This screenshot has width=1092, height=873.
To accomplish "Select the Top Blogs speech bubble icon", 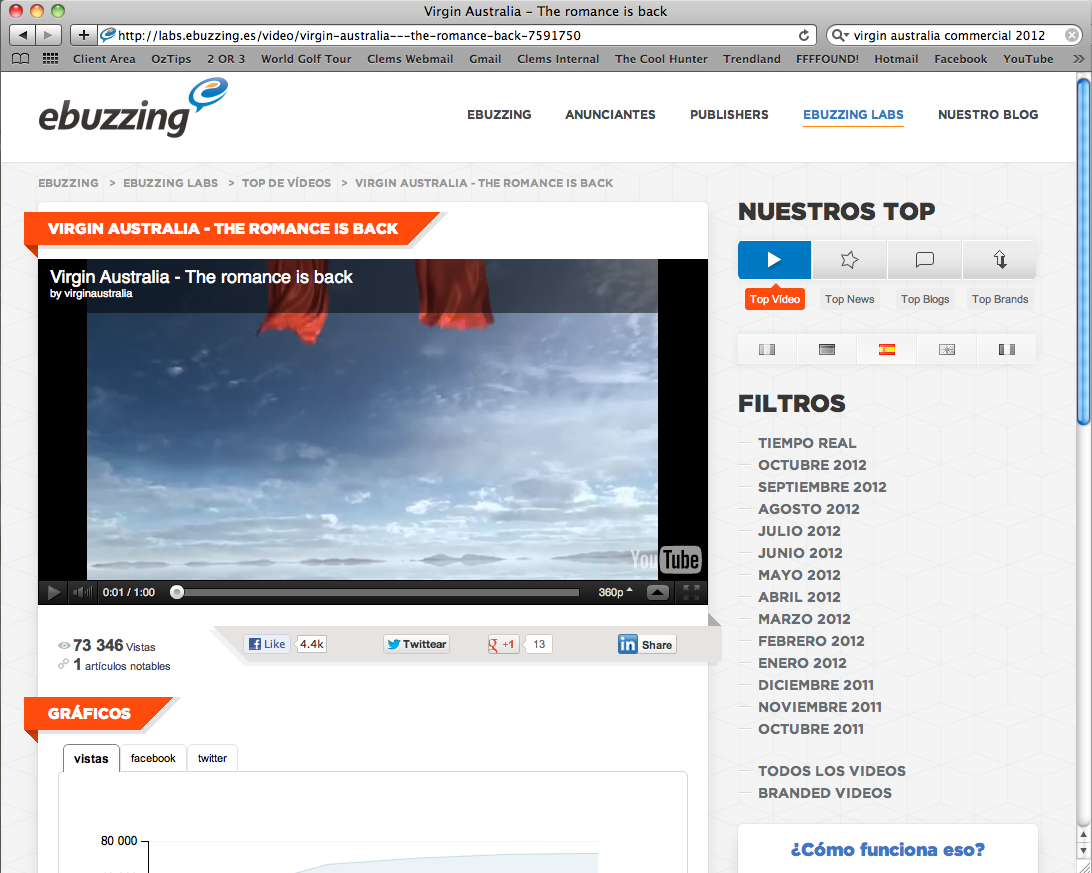I will pyautogui.click(x=924, y=260).
